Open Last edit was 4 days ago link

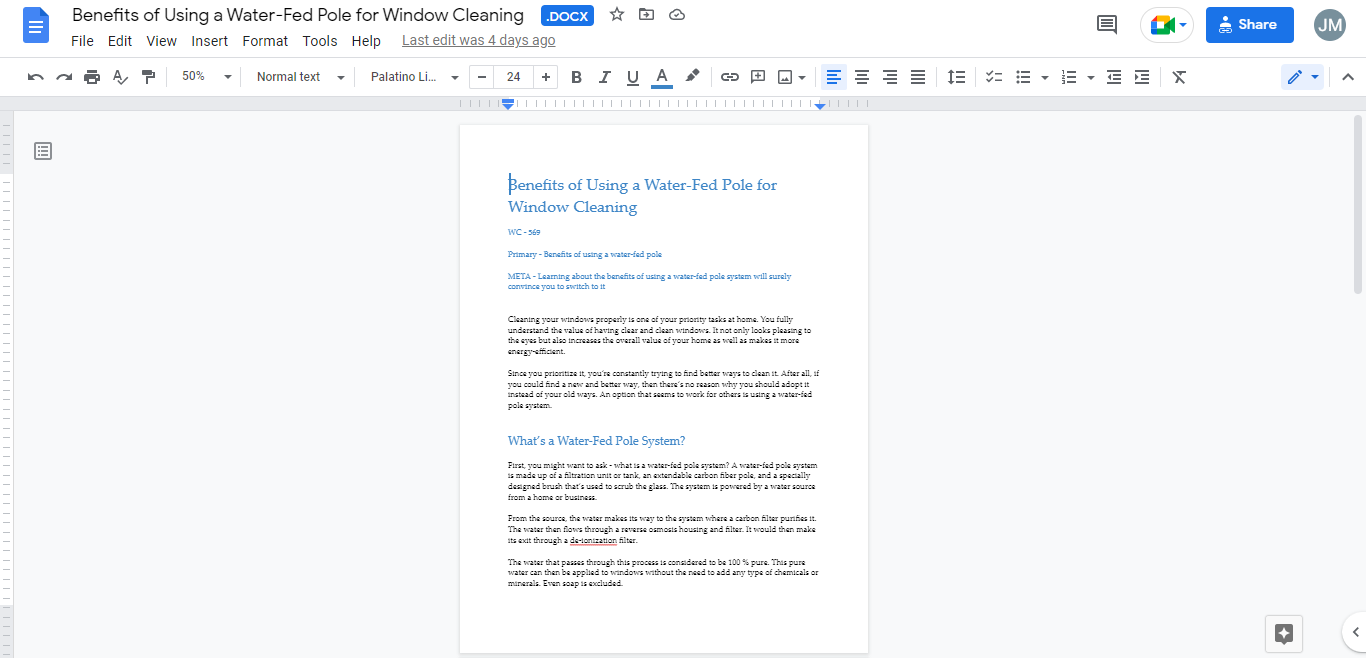coord(478,41)
